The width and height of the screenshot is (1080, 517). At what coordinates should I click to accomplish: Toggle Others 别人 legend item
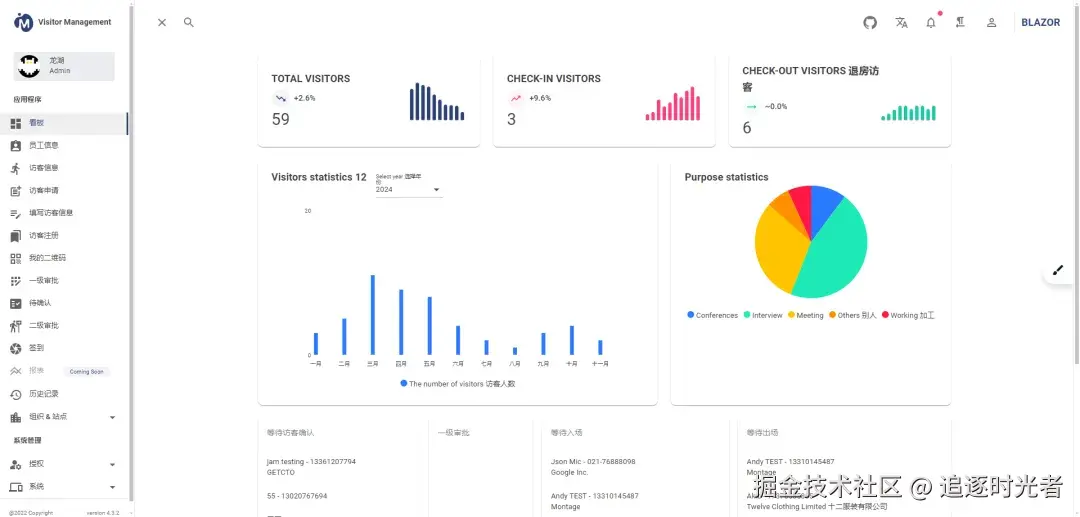(853, 315)
